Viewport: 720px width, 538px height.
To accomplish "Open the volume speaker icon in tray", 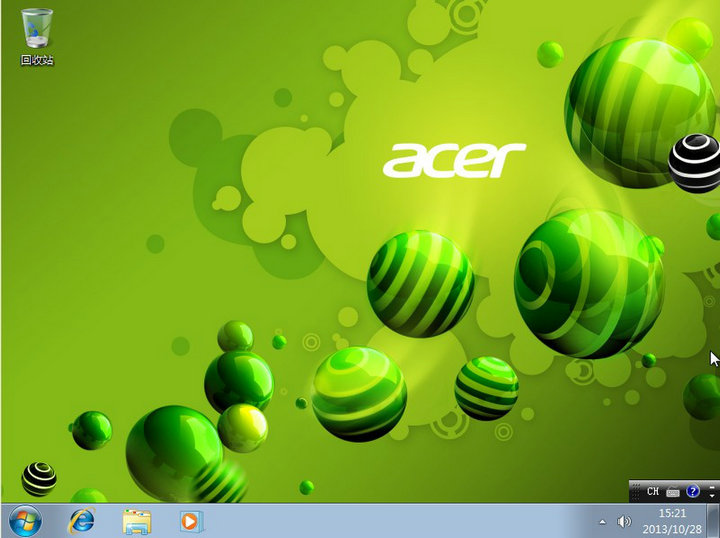I will tap(624, 521).
